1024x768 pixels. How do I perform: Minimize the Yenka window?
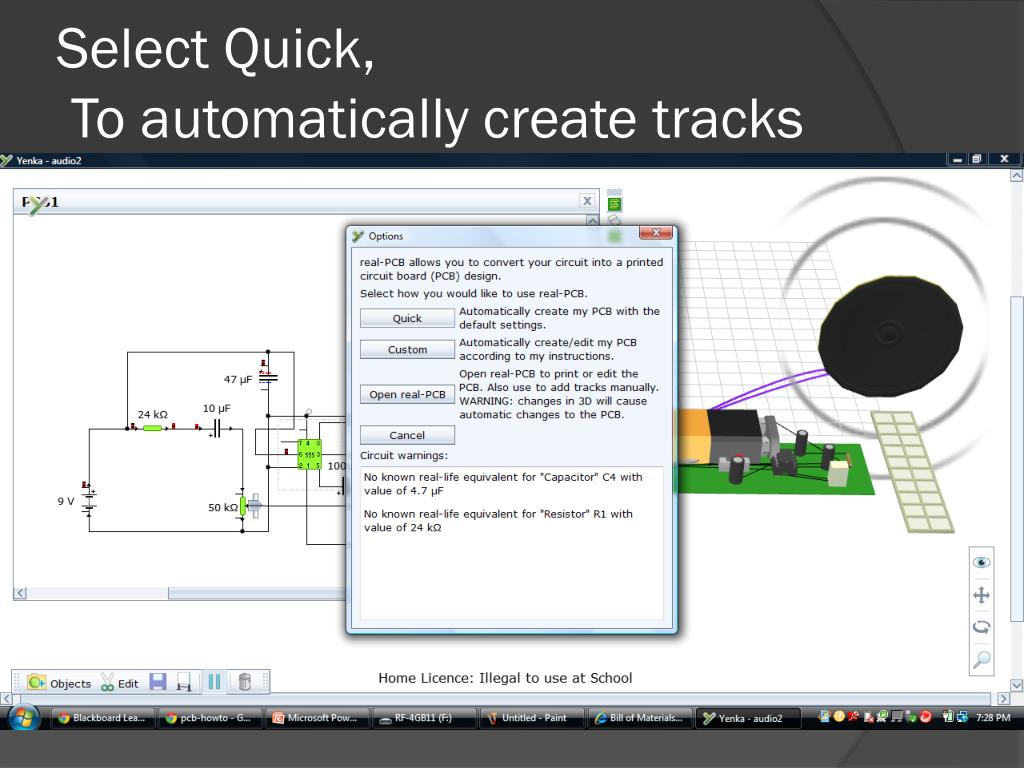click(x=957, y=159)
